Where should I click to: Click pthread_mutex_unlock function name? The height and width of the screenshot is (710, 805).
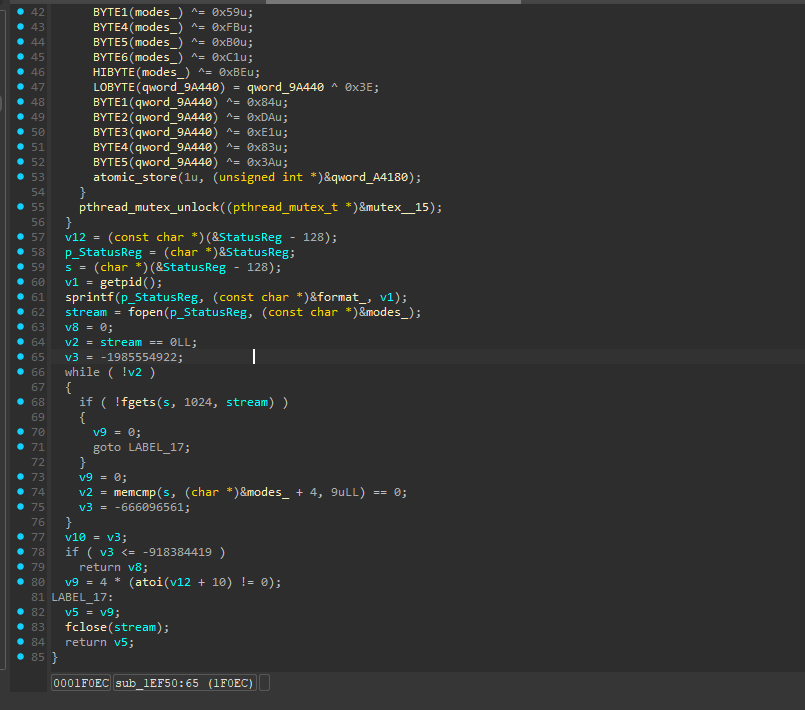[147, 207]
